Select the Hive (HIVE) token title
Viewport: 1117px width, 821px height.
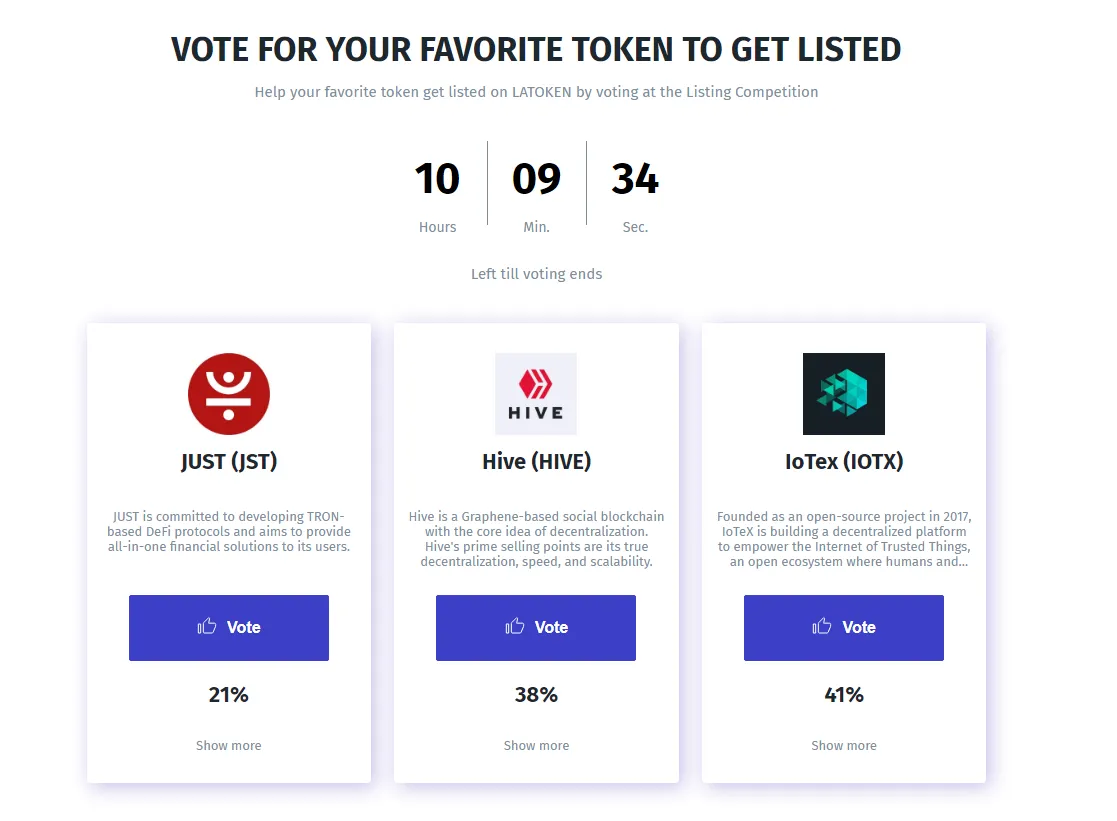[536, 462]
